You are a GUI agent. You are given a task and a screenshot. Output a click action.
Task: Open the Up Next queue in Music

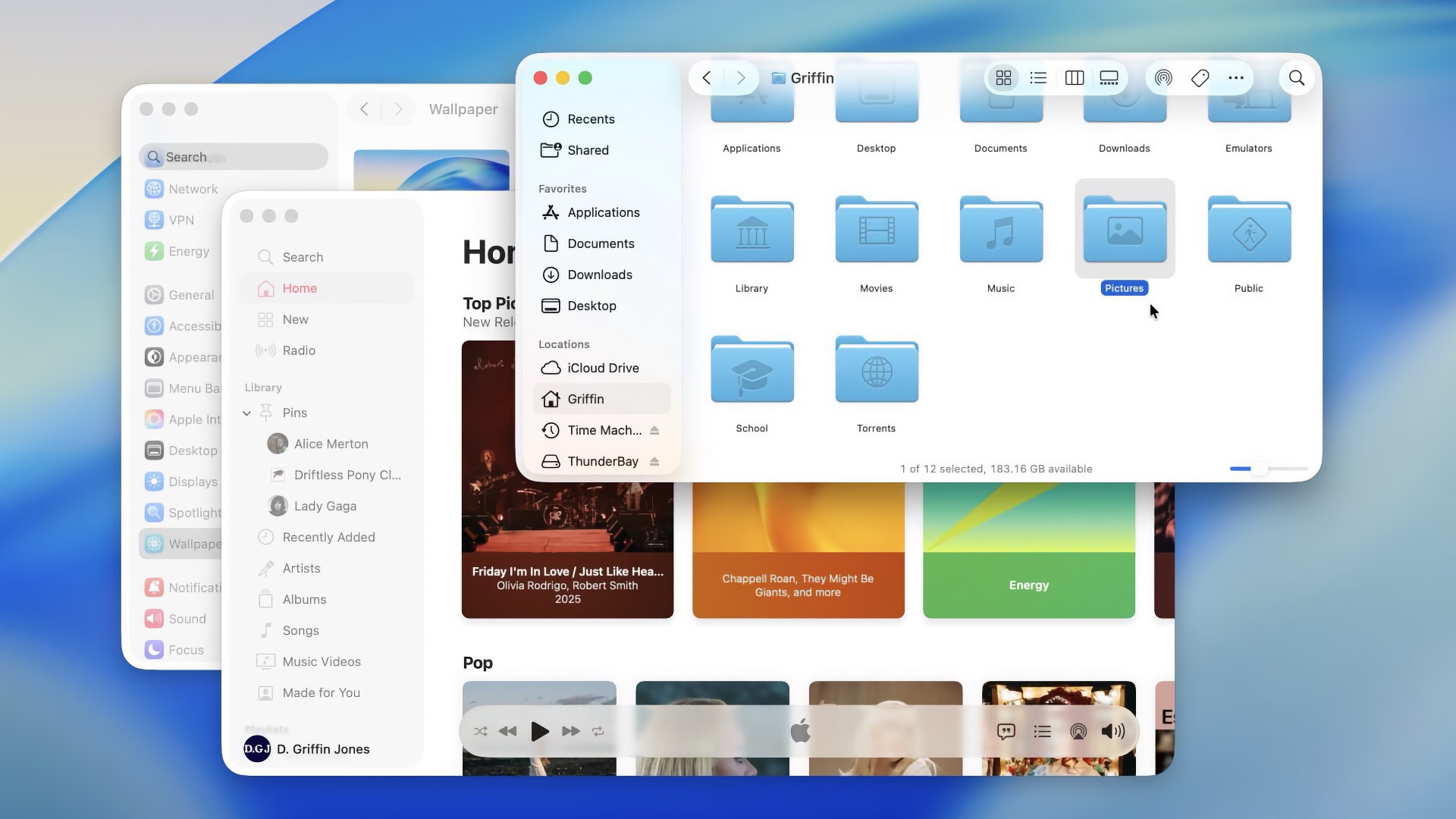pyautogui.click(x=1042, y=731)
